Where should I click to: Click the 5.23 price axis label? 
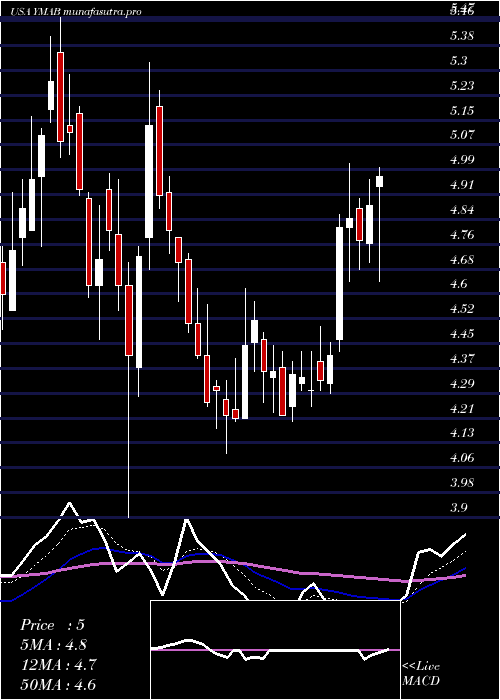(462, 85)
